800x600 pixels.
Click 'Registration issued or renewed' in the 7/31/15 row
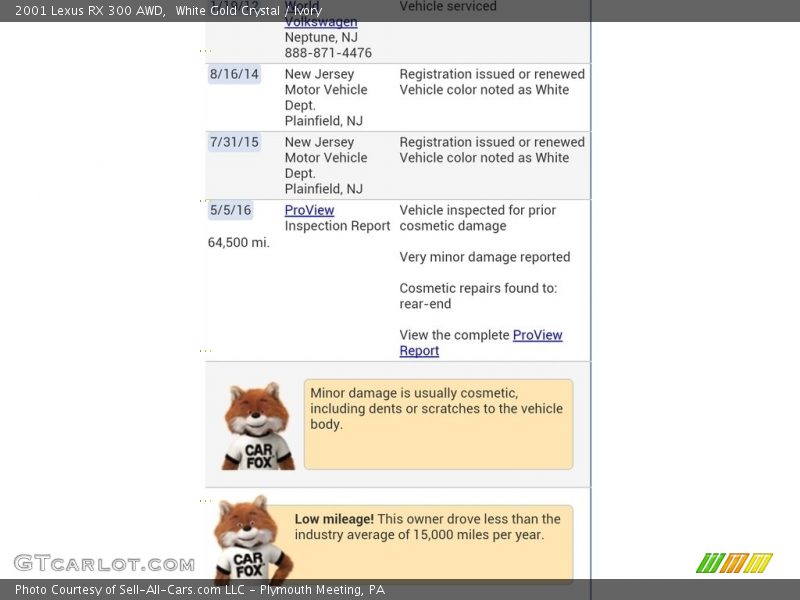coord(492,142)
